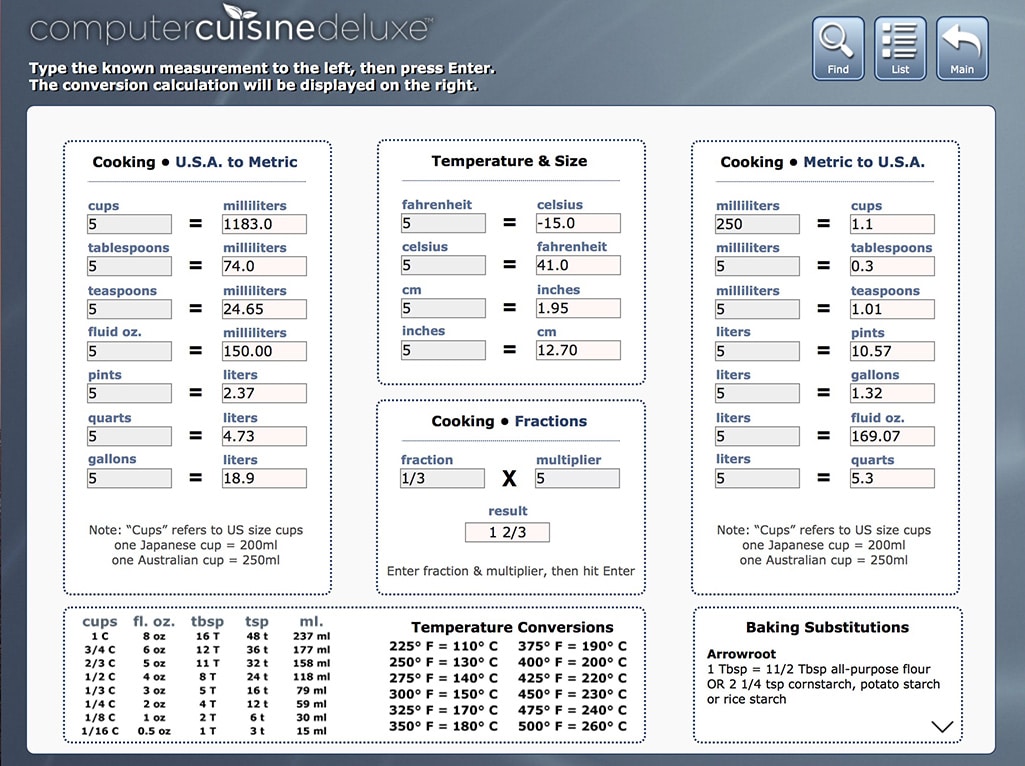Viewport: 1025px width, 766px height.
Task: Click the gallons result 1.32
Action: pyautogui.click(x=892, y=393)
